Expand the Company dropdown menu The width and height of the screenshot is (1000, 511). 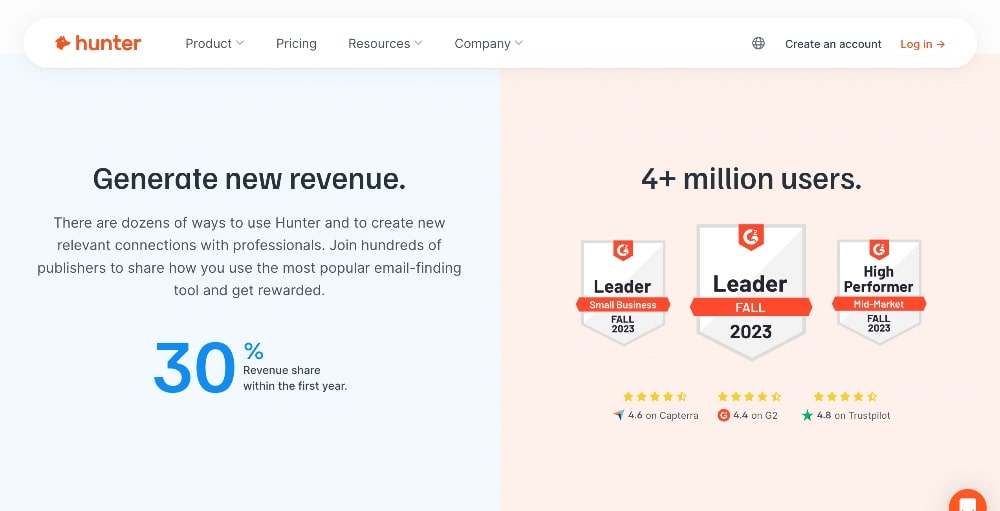(488, 43)
